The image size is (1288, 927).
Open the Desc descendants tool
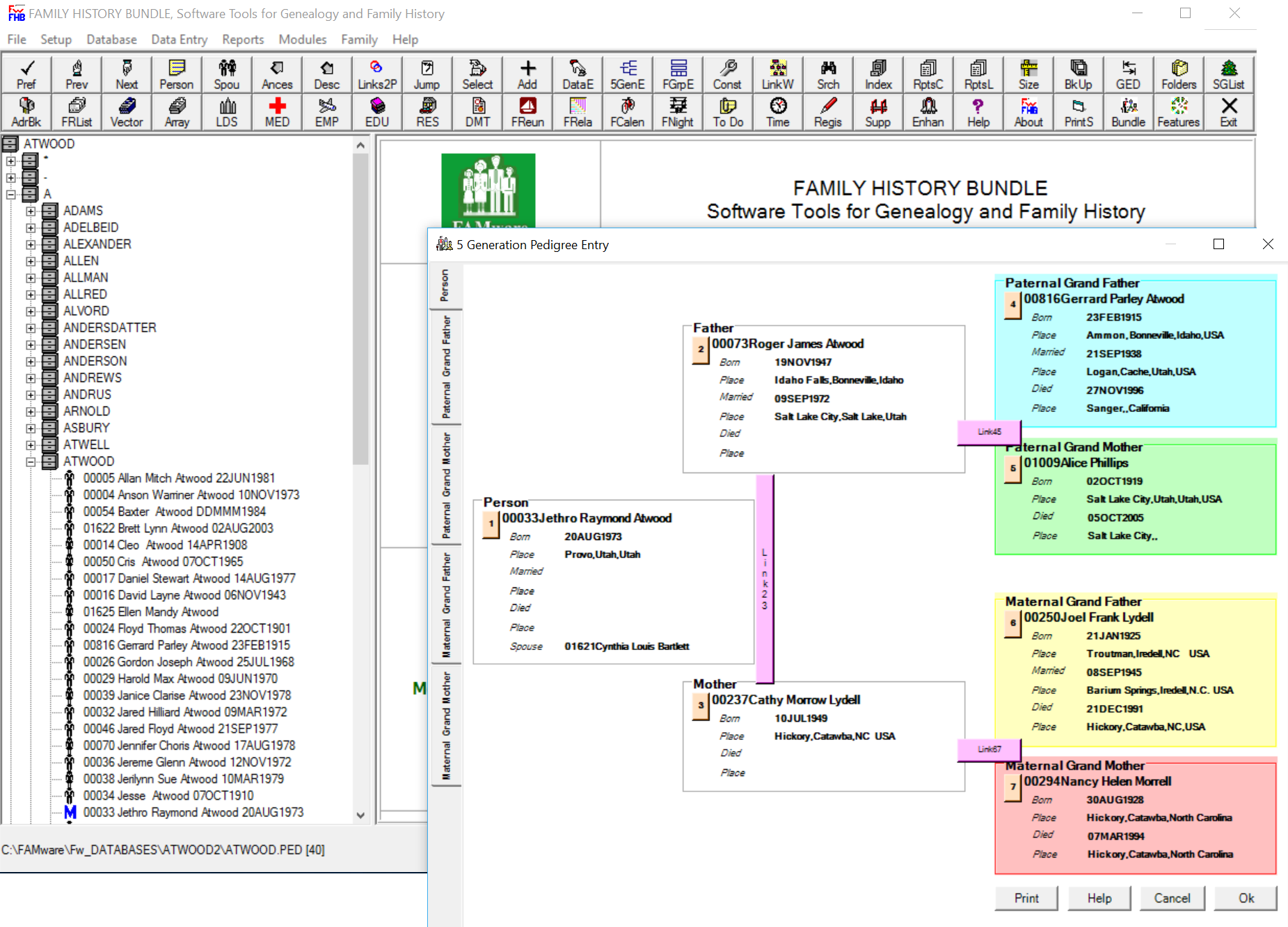click(327, 74)
